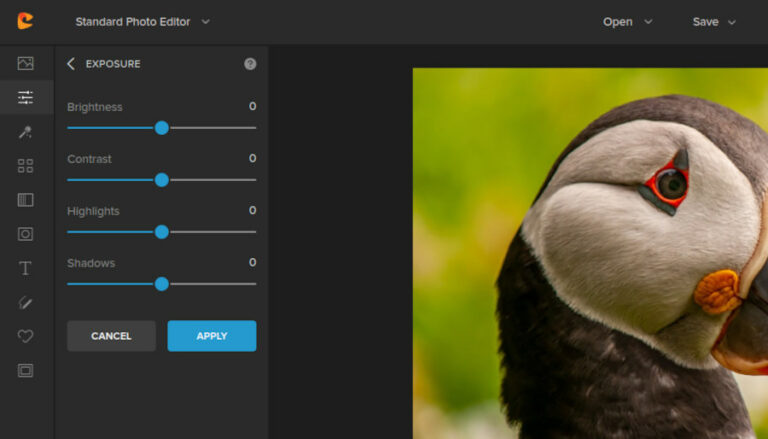768x439 pixels.
Task: Go back from Exposure panel
Action: (71, 64)
